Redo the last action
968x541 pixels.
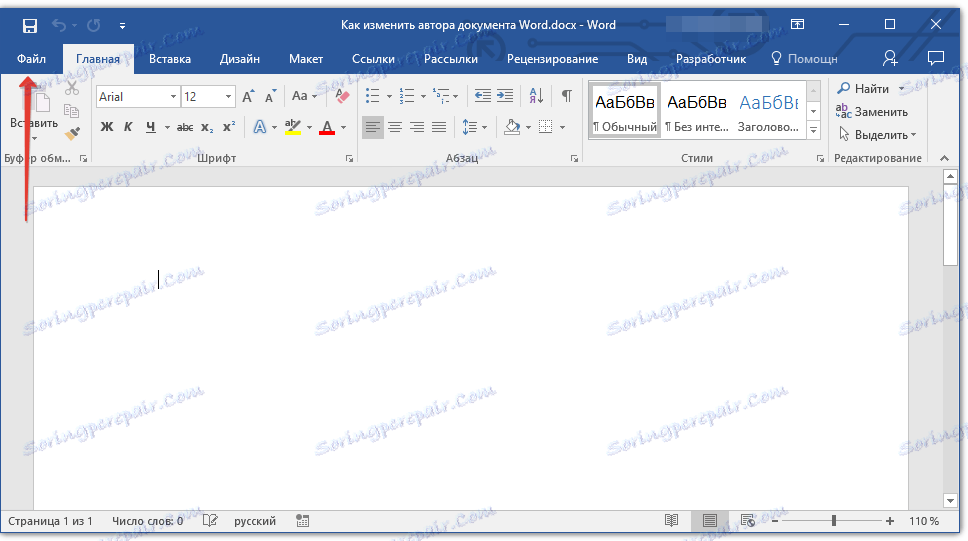(x=93, y=25)
